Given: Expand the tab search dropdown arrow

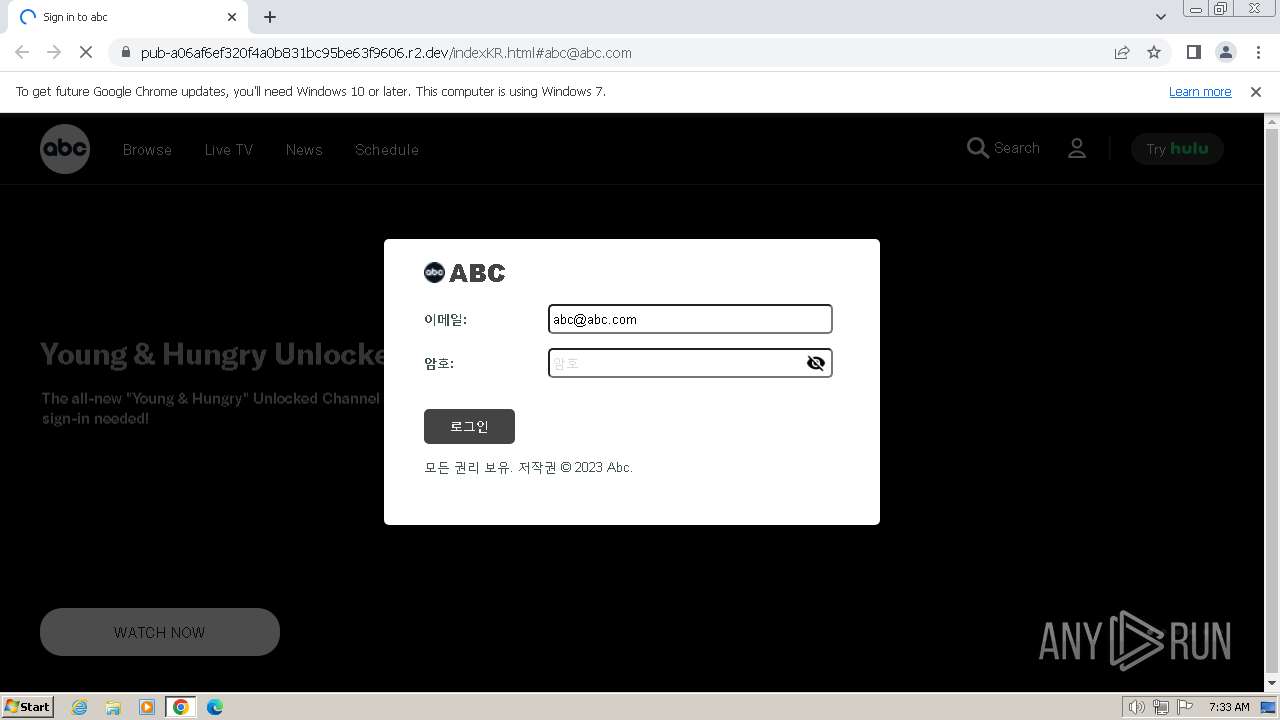Looking at the screenshot, I should pos(1161,17).
